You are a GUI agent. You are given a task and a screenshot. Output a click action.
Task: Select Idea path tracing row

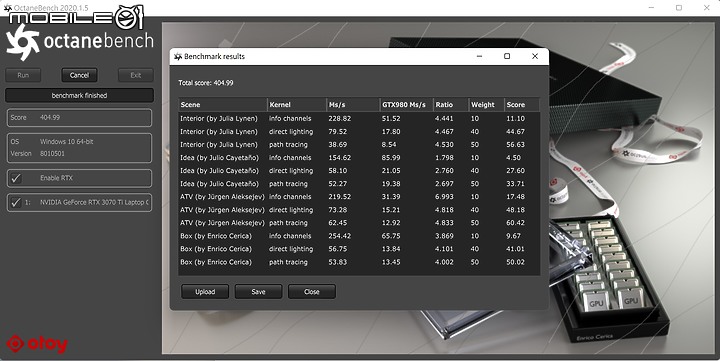click(x=359, y=184)
